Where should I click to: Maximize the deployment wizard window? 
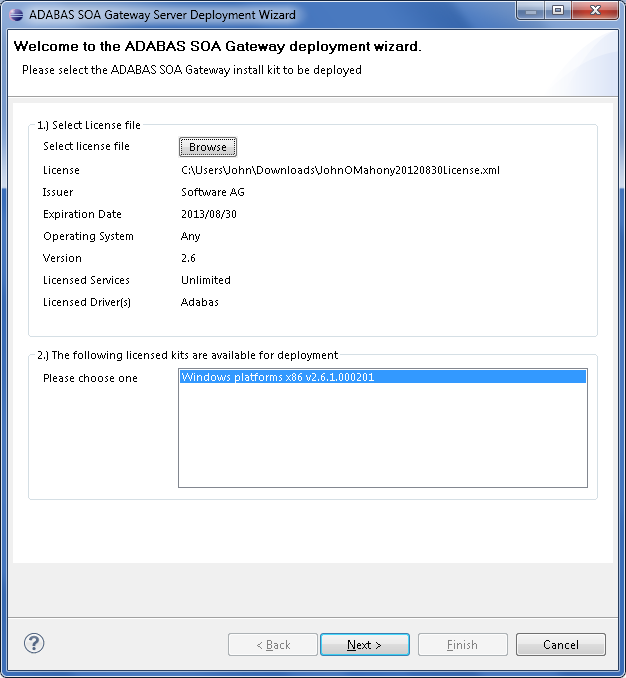point(558,10)
